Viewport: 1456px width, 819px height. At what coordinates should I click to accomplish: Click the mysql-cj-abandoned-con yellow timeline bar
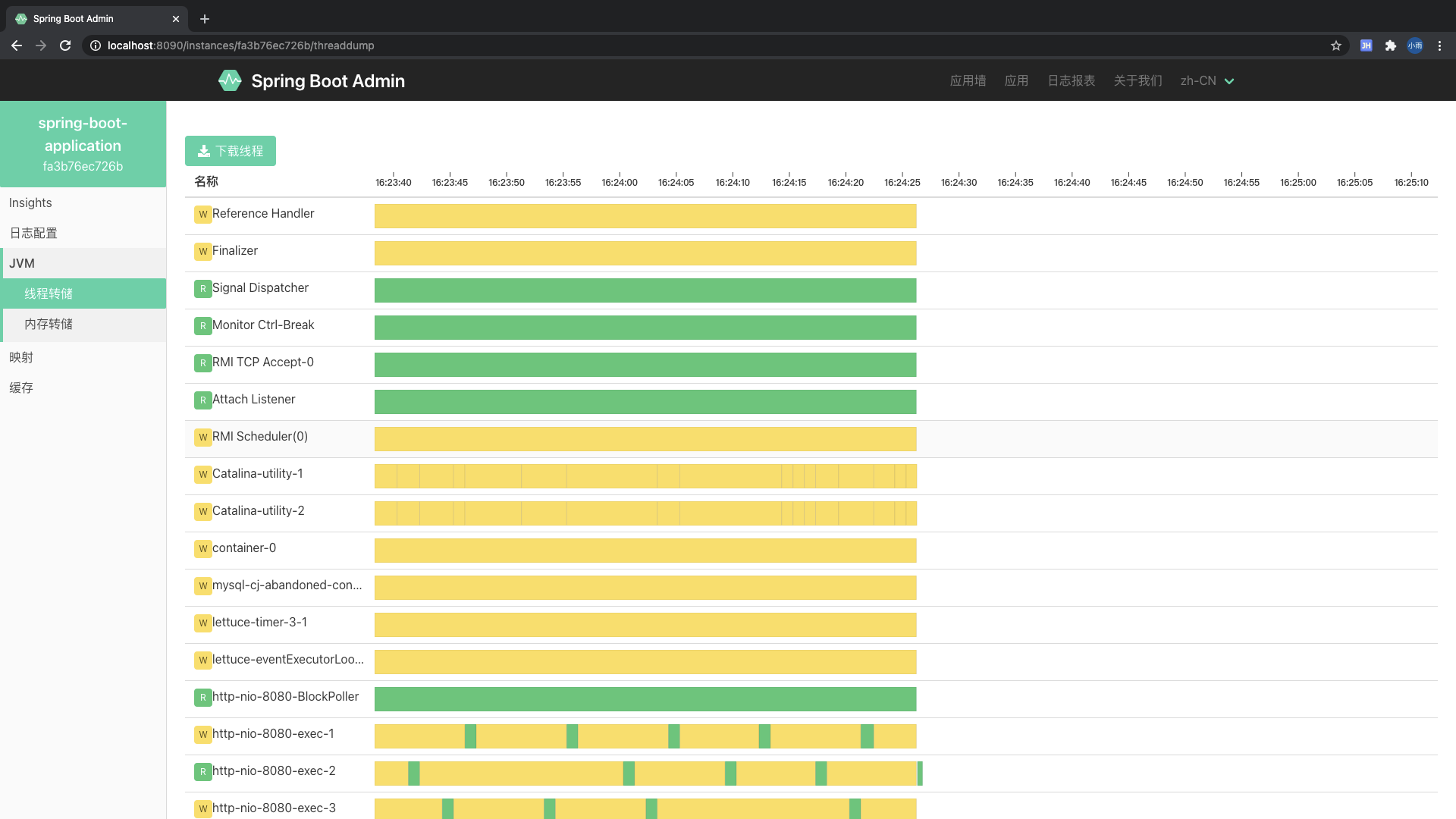645,588
